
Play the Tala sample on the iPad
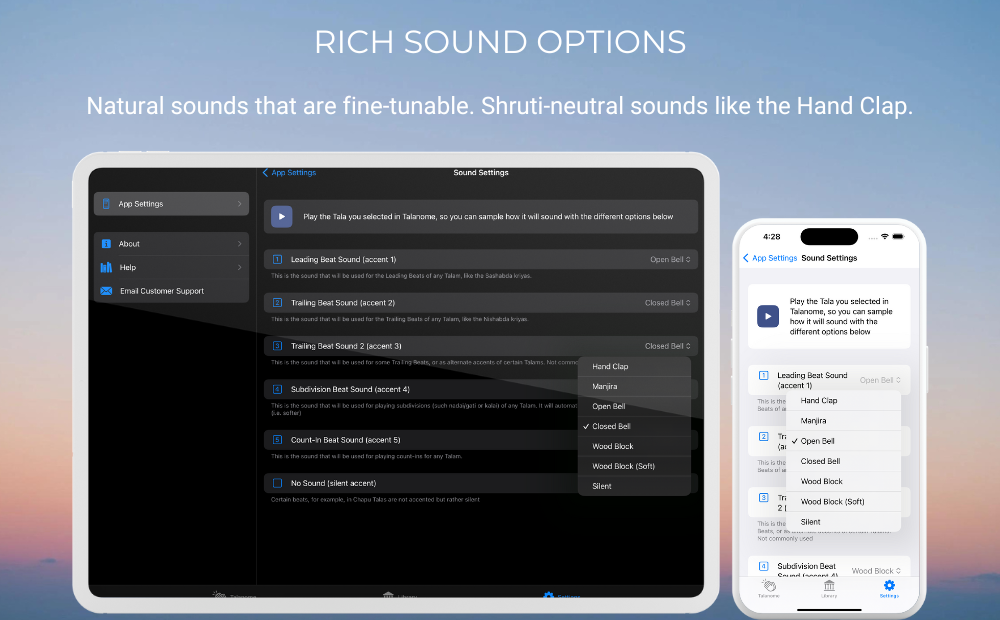[x=282, y=216]
